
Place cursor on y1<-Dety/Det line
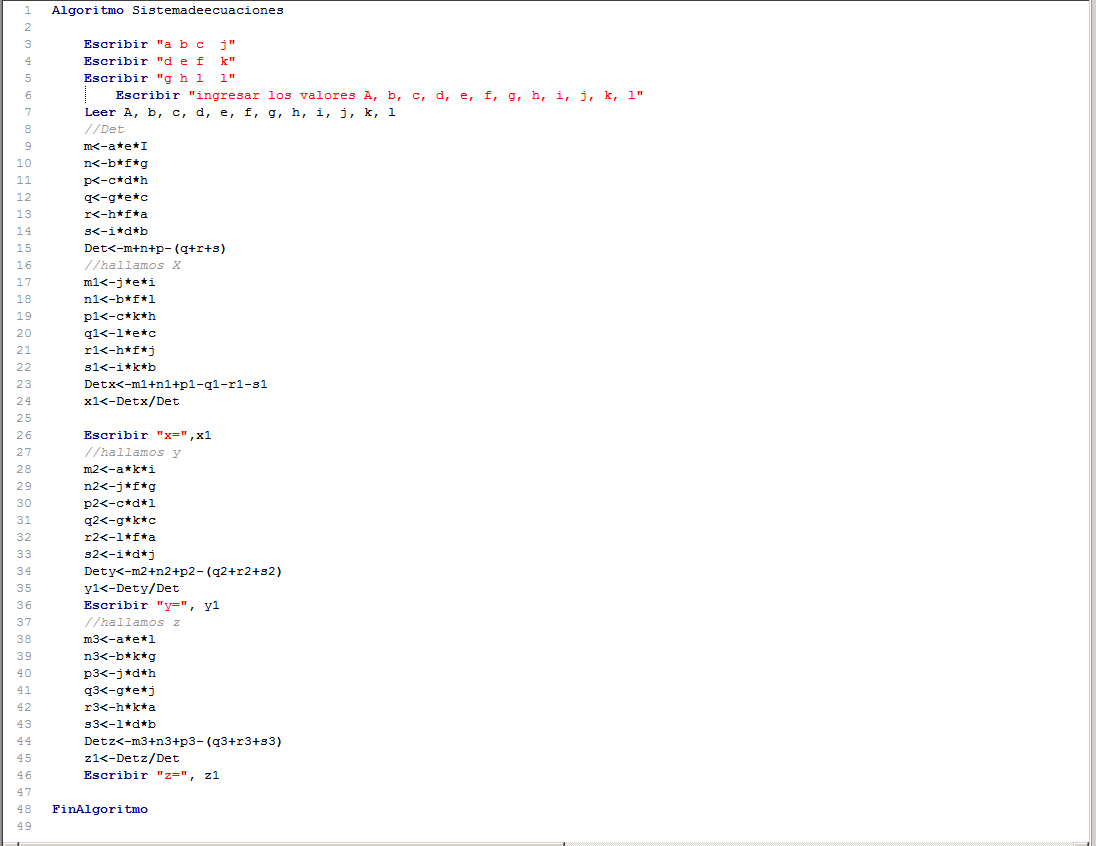point(132,588)
